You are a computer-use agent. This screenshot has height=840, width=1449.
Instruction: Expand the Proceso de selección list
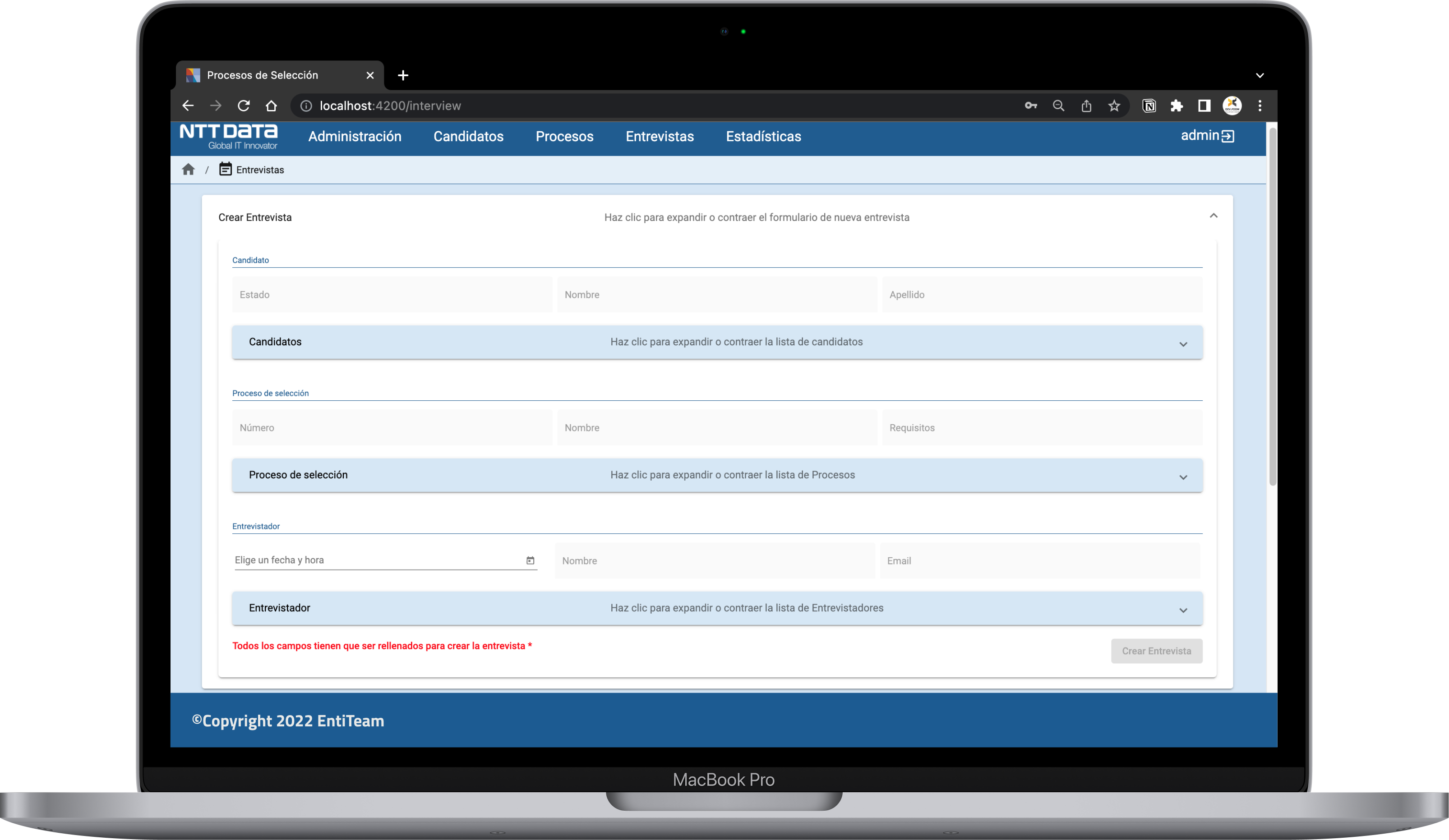pyautogui.click(x=1183, y=477)
